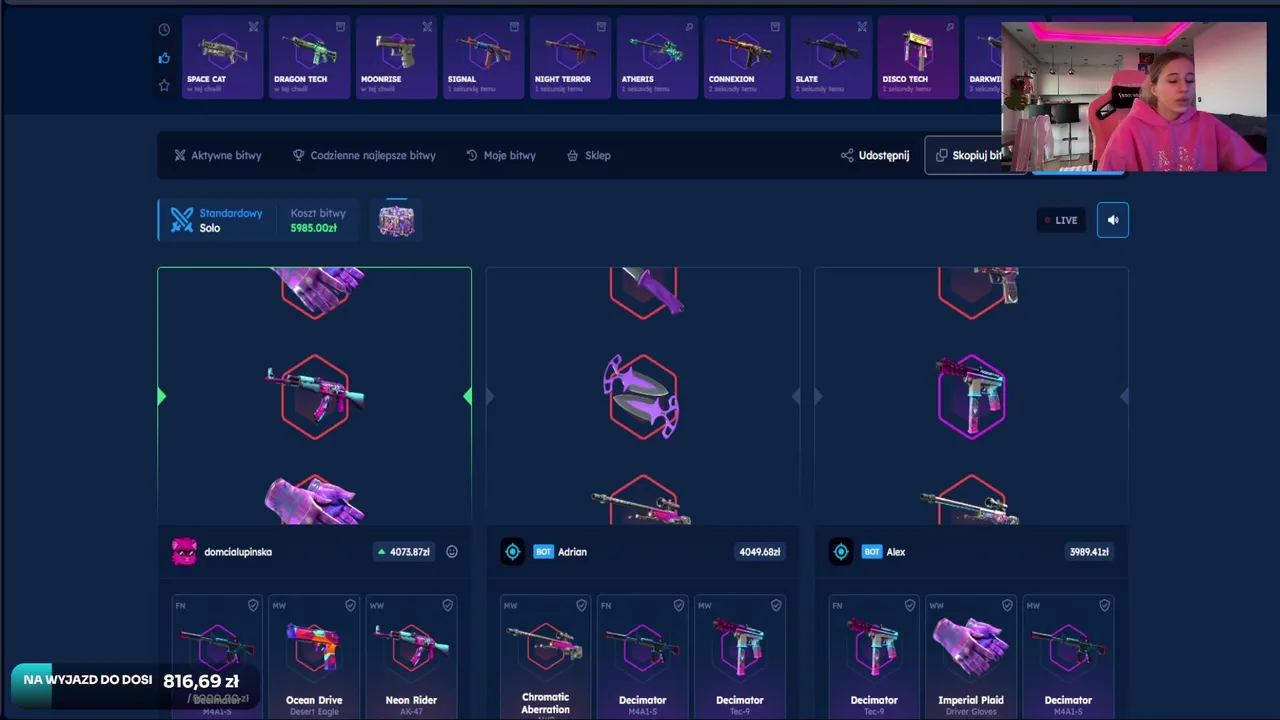Open the star favorites icon

pos(164,86)
